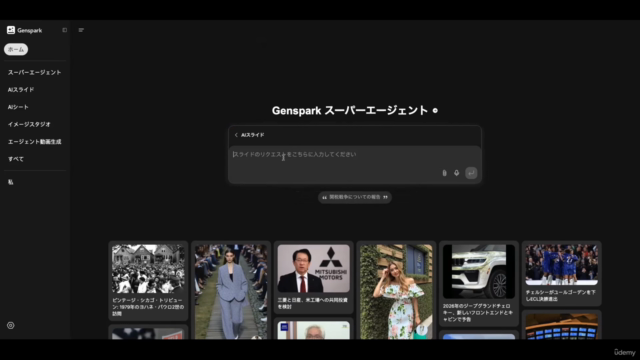This screenshot has height=360, width=640.
Task: Open the settings icon at sidebar bottom
Action: (11, 325)
